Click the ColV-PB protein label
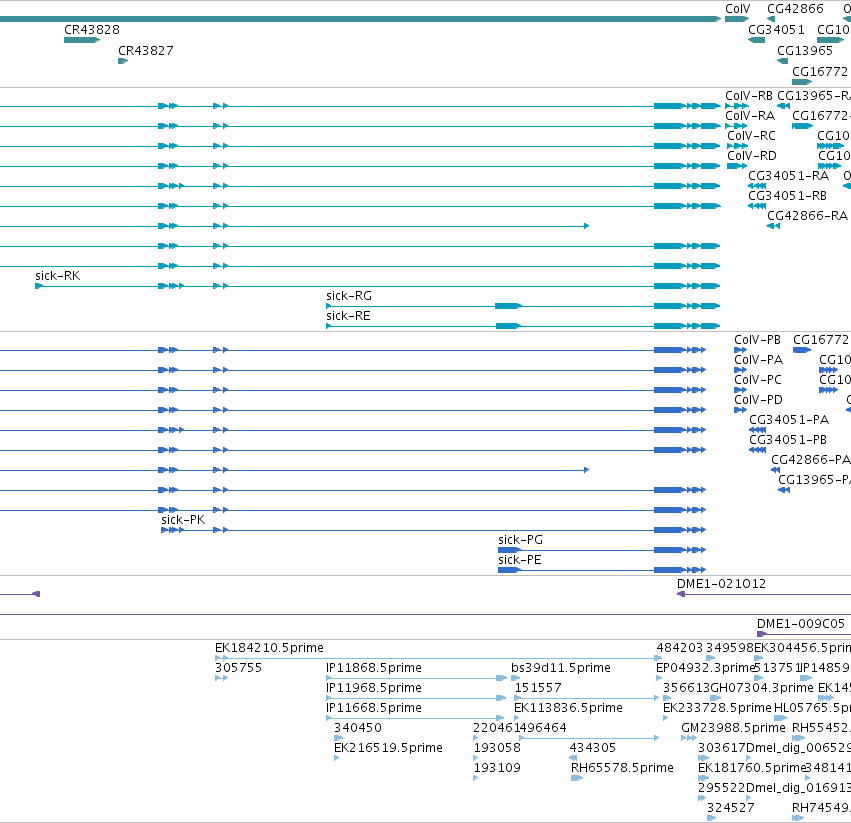Viewport: 851px width, 823px height. [x=758, y=340]
